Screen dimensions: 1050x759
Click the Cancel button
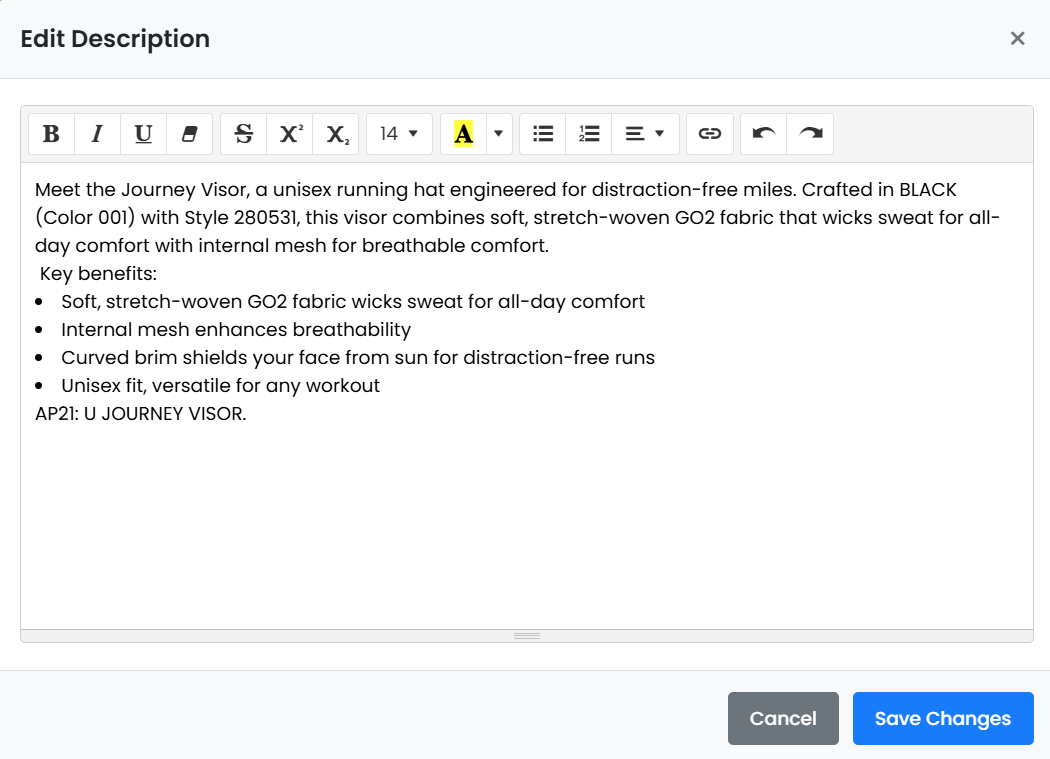783,718
